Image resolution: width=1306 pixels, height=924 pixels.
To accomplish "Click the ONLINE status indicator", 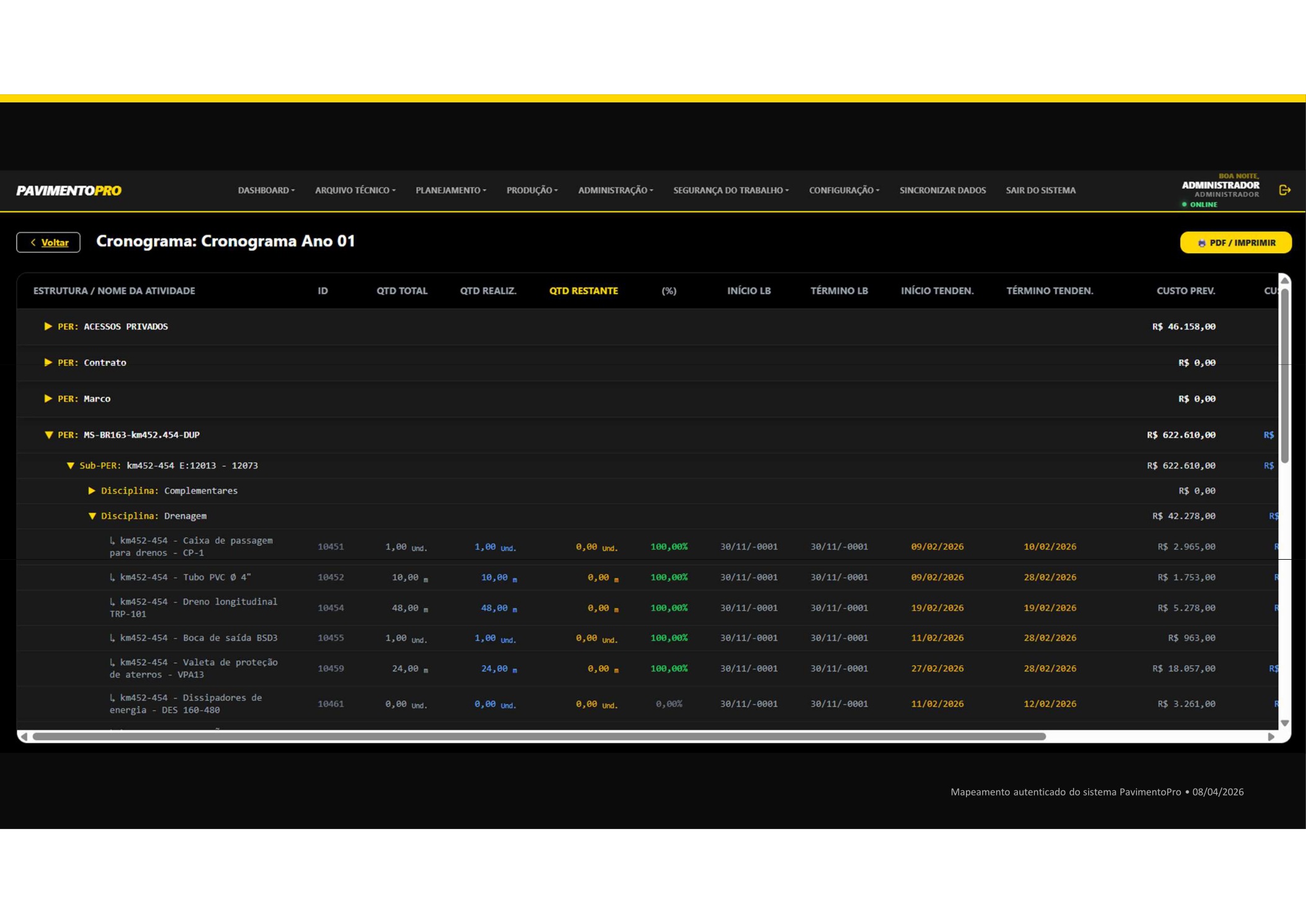I will (x=1199, y=204).
